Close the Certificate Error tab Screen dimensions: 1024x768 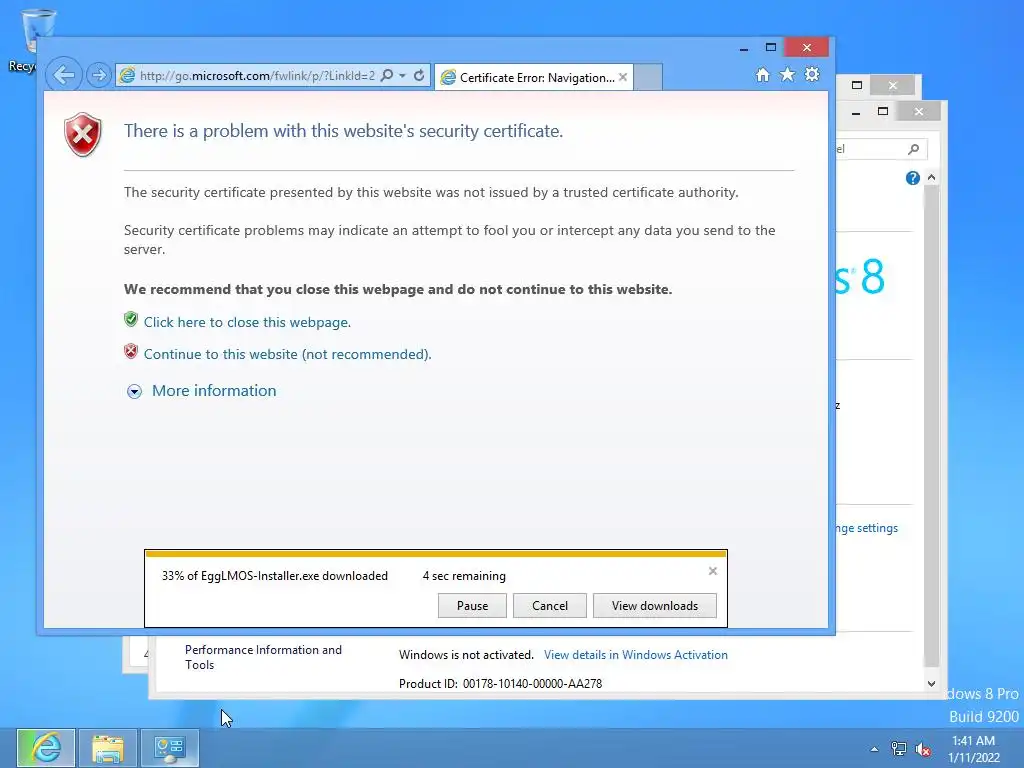623,77
